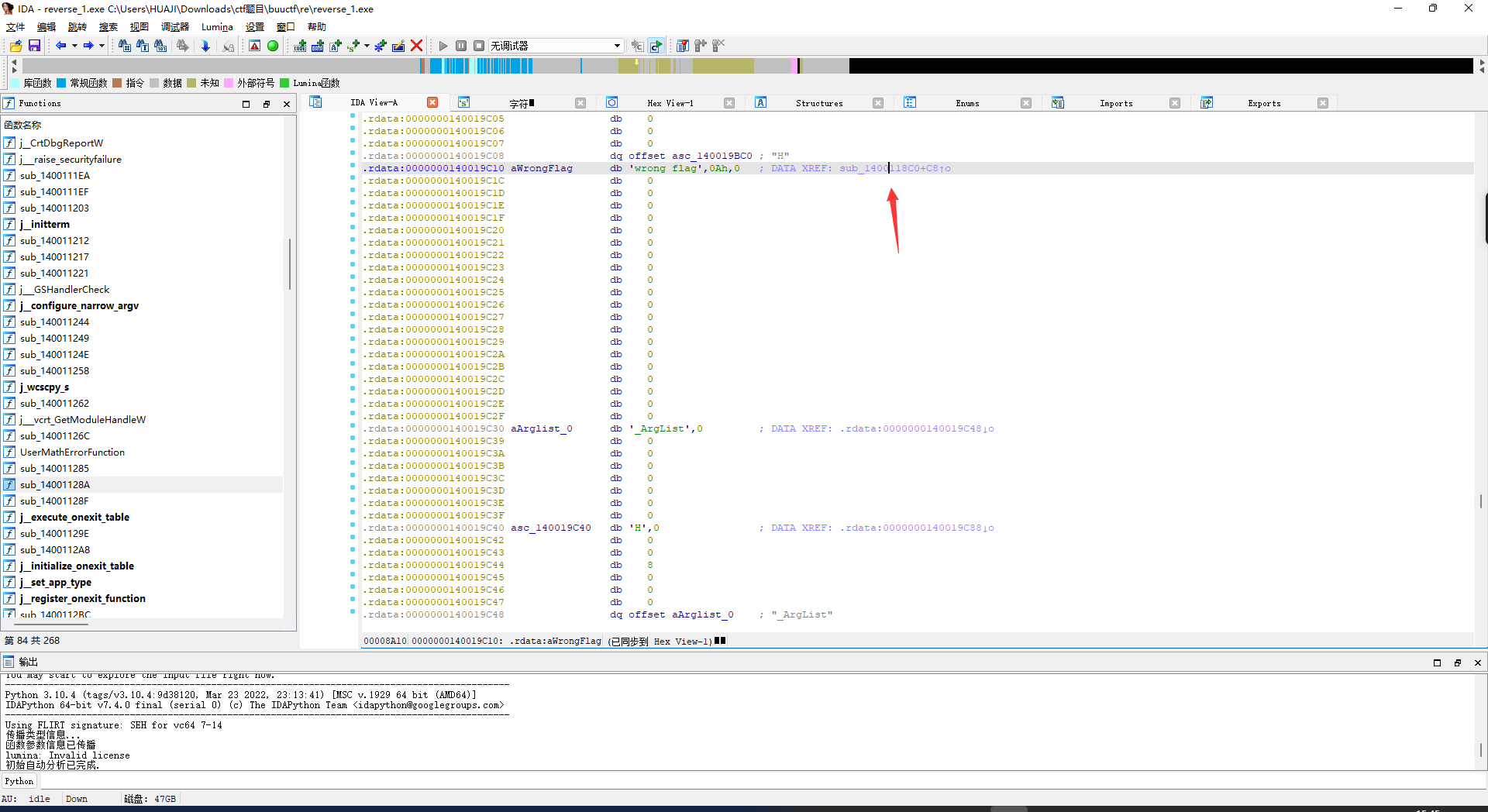Click the blue star-plus toolbar icon
This screenshot has width=1488, height=812.
[x=380, y=46]
